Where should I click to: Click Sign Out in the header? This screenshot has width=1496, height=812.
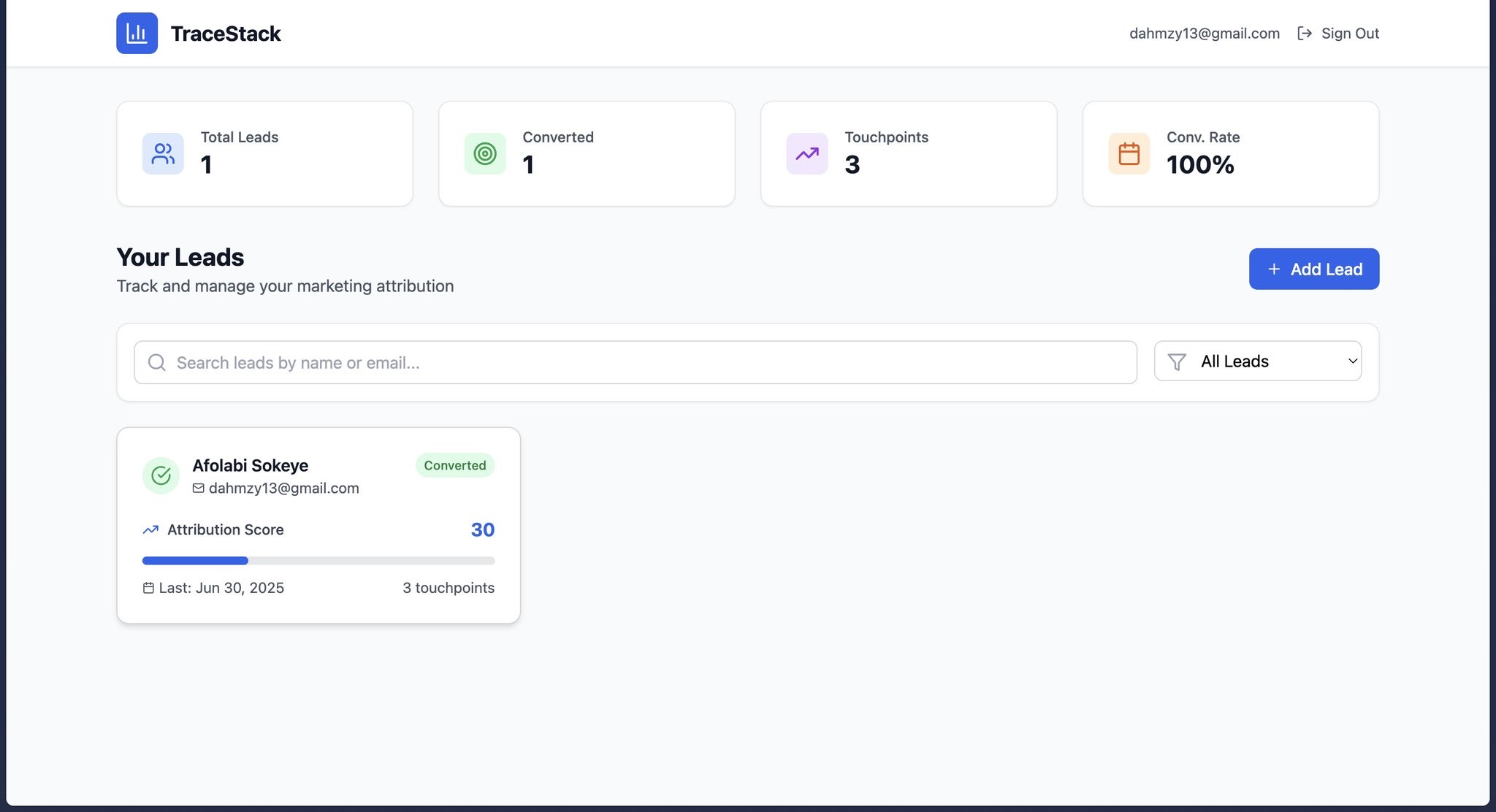[x=1338, y=33]
